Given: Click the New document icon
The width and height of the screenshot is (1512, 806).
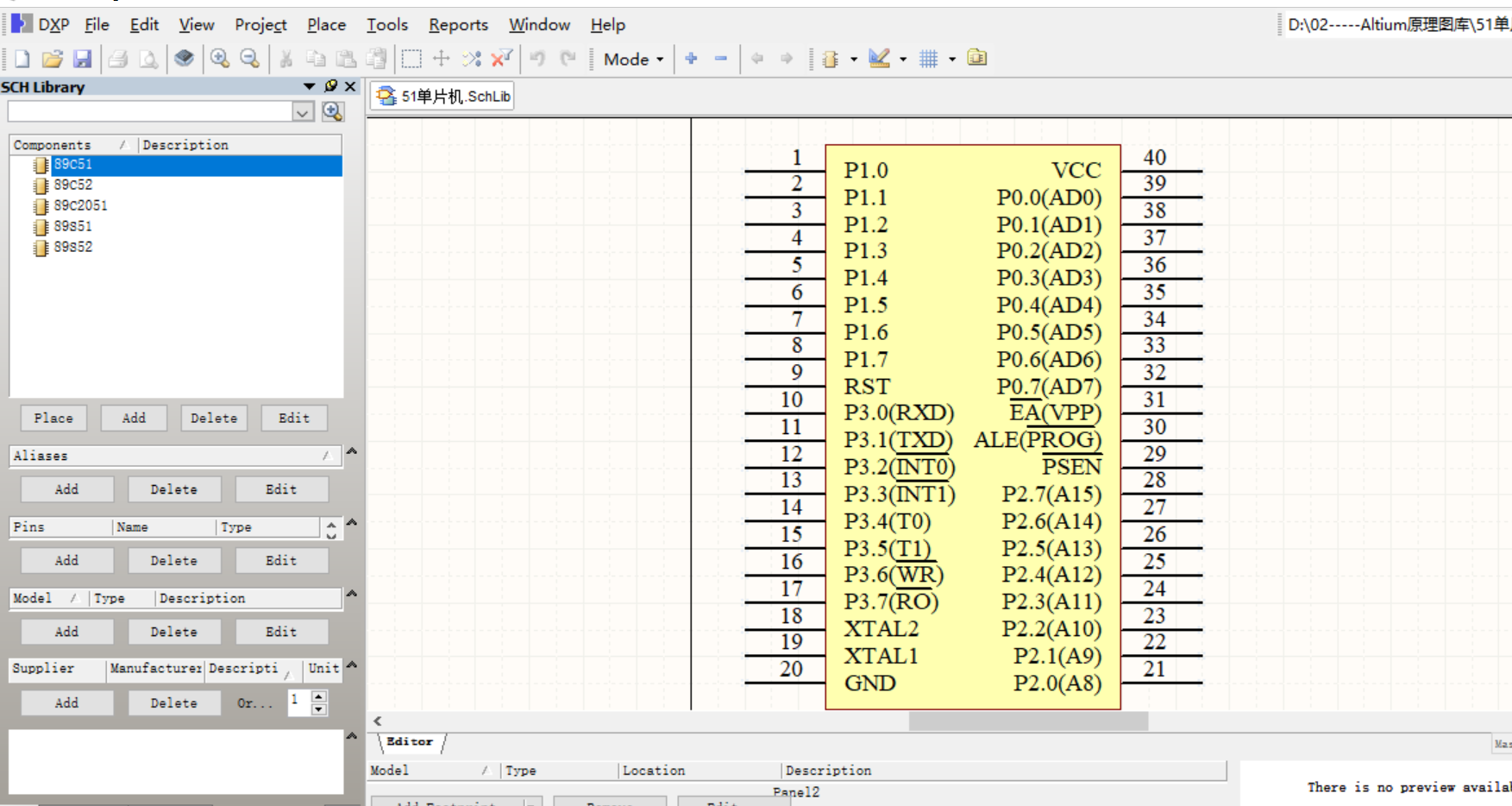Looking at the screenshot, I should coord(22,59).
